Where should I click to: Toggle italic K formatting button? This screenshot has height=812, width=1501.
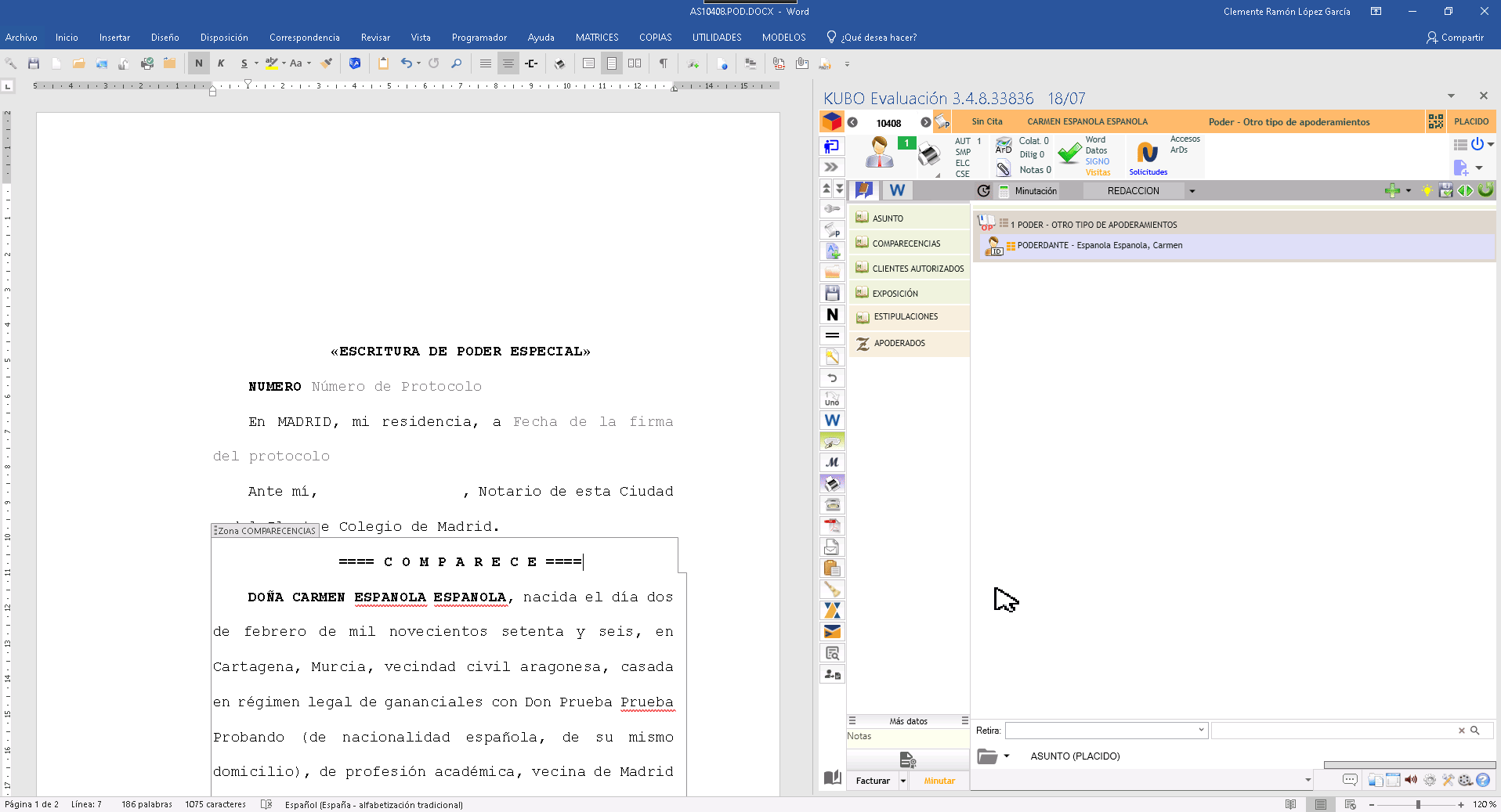pyautogui.click(x=221, y=63)
